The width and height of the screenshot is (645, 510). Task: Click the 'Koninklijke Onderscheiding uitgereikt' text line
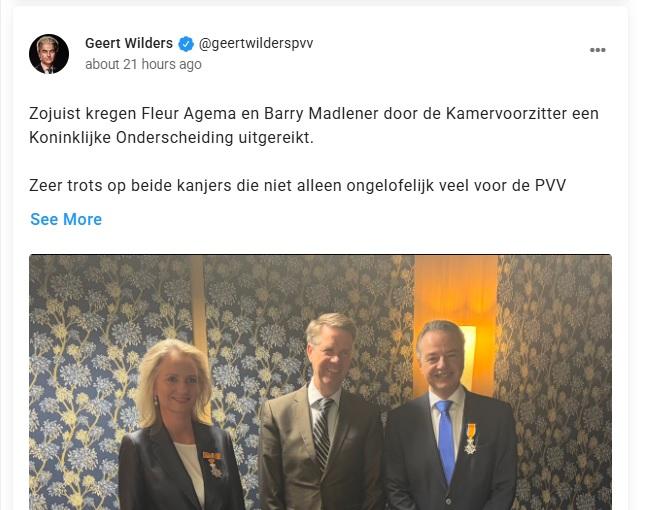(x=171, y=138)
